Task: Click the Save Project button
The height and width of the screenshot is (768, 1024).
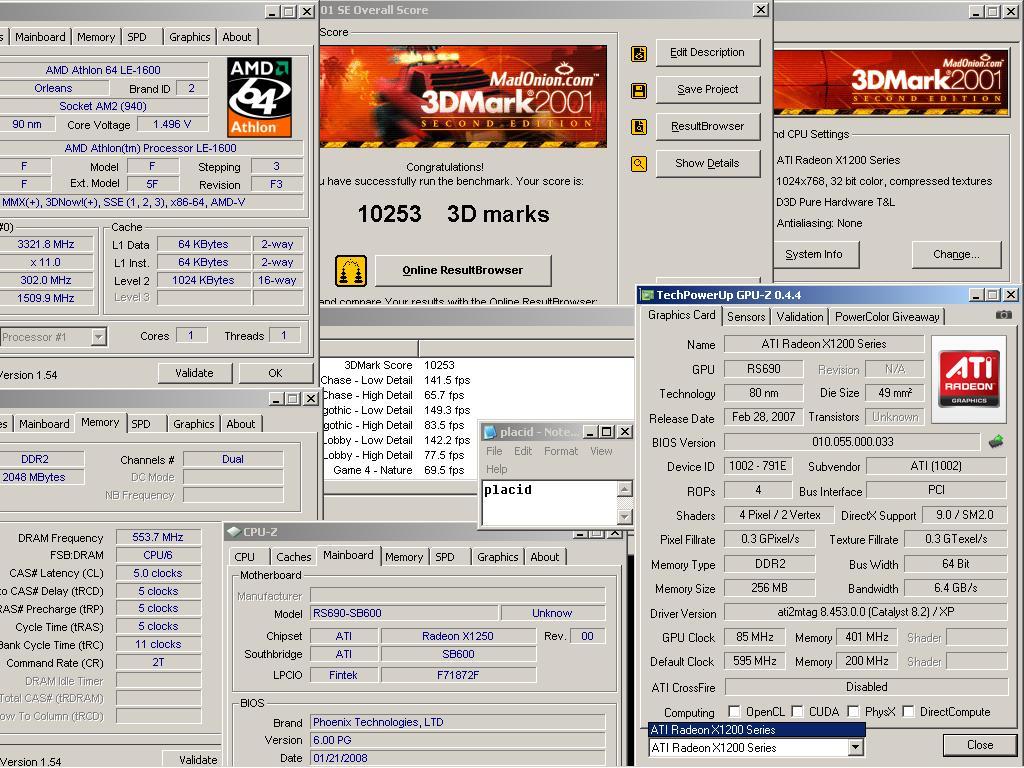Action: 708,89
